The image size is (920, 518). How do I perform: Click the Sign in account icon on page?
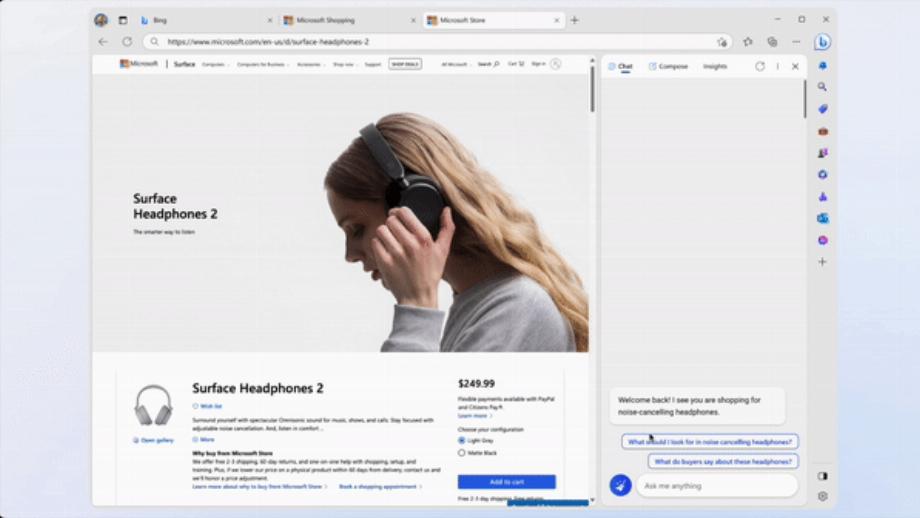click(556, 64)
